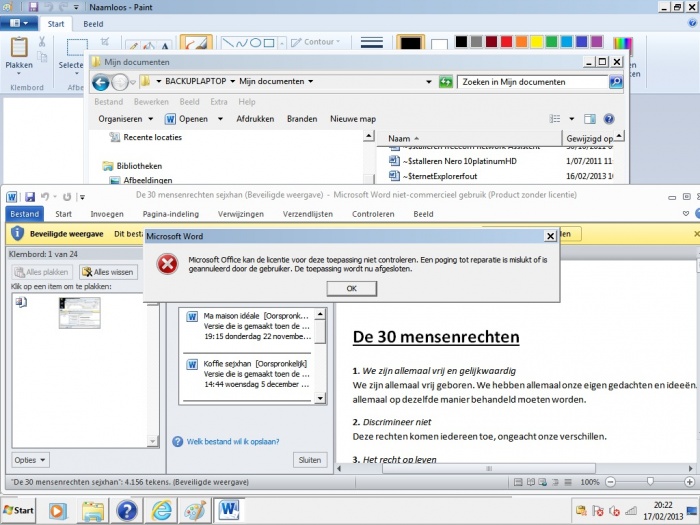The height and width of the screenshot is (525, 700).
Task: Select file ~$stalleren Nero 10platinumHD
Action: click(x=459, y=161)
